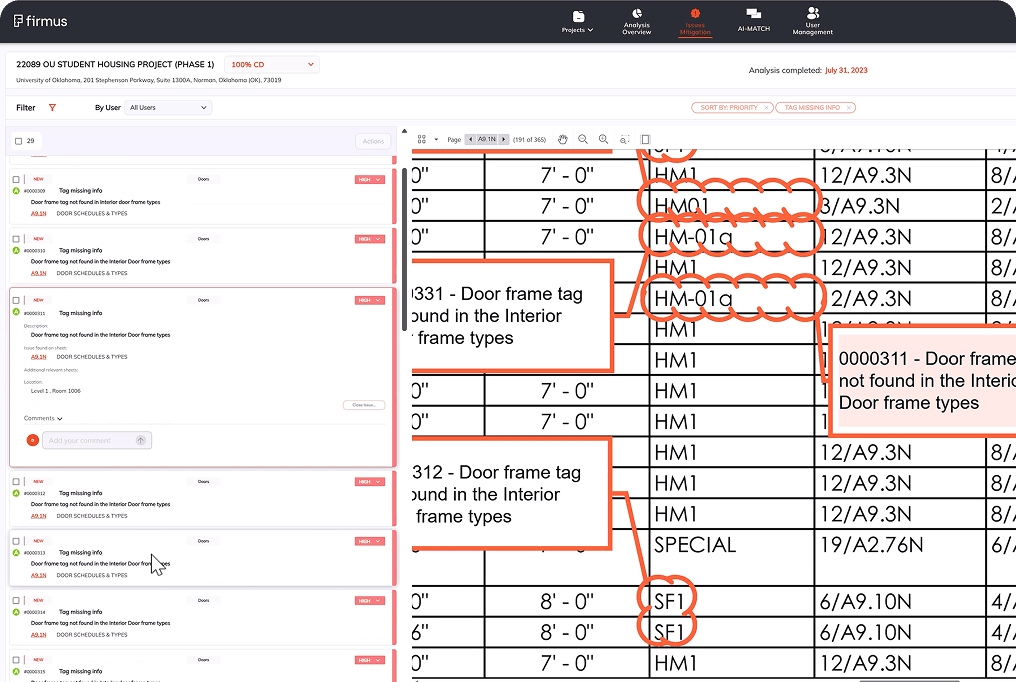Click the send arrow in the comment box
Viewport: 1016px width, 682px height.
[141, 440]
